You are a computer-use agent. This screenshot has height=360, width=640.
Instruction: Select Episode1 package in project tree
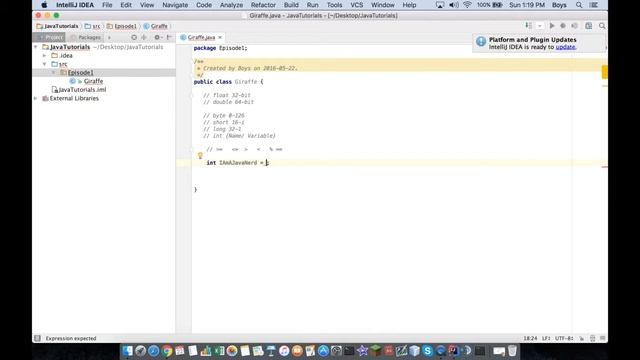tap(80, 73)
